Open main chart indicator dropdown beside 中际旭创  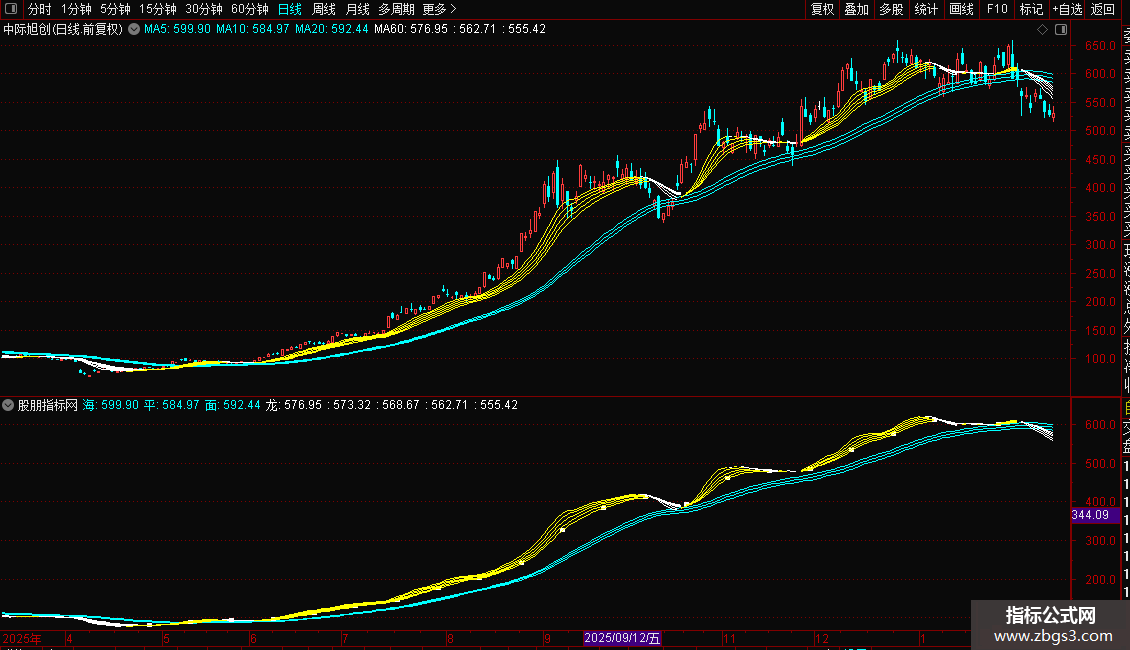point(134,30)
